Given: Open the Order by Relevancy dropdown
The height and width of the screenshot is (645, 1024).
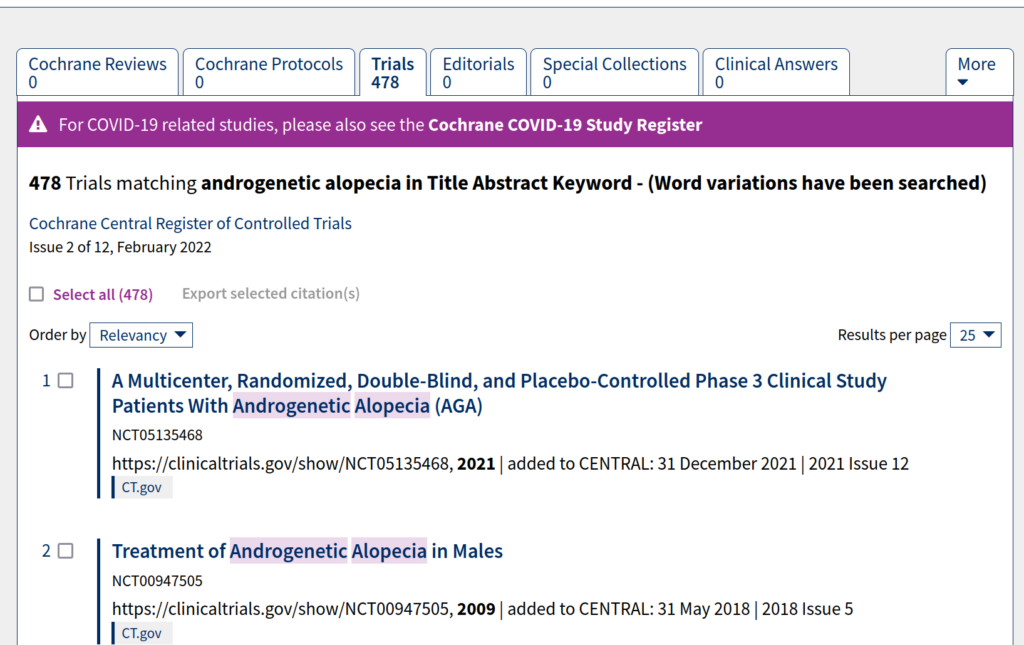Looking at the screenshot, I should 141,335.
